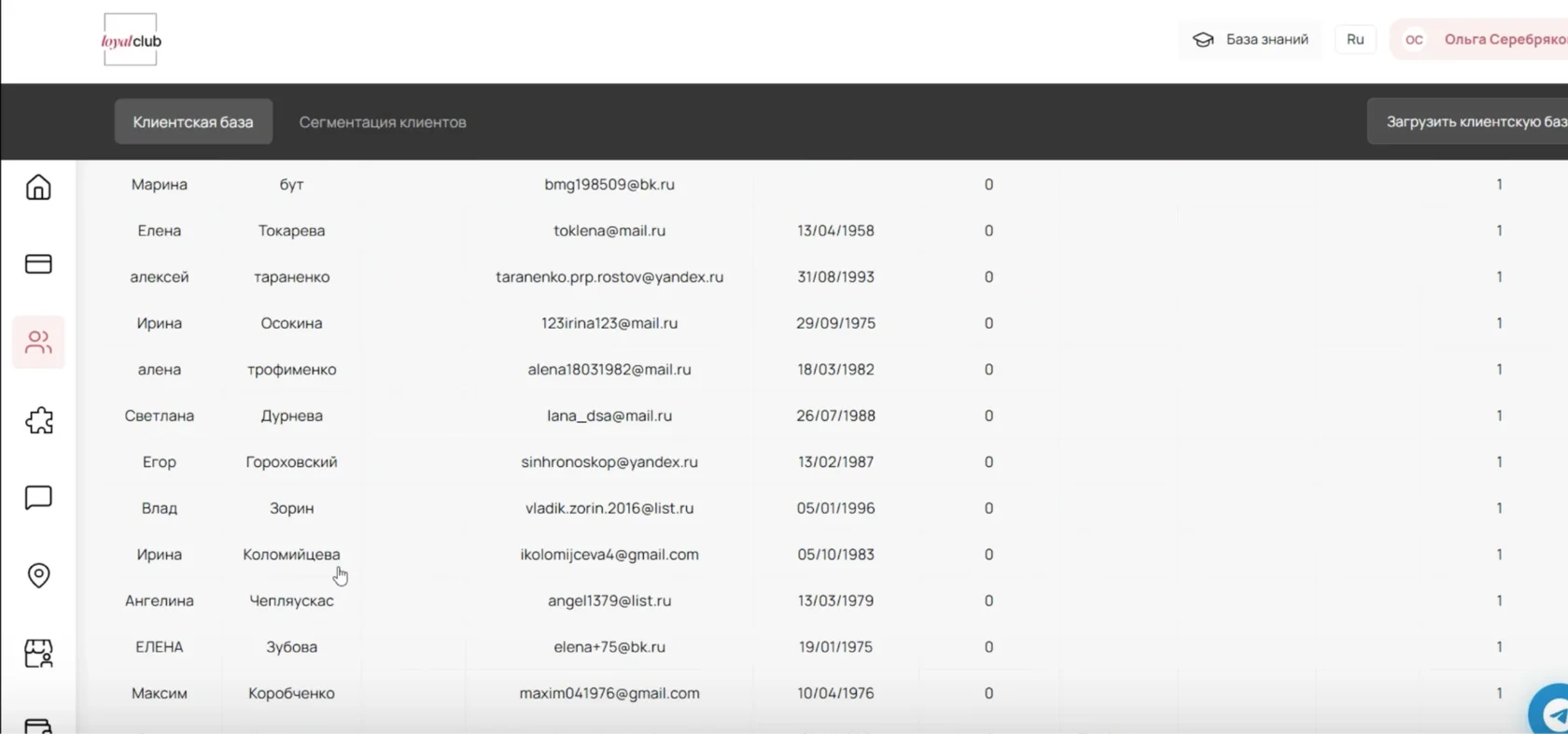
Task: Open the Ru language selector
Action: (1355, 39)
